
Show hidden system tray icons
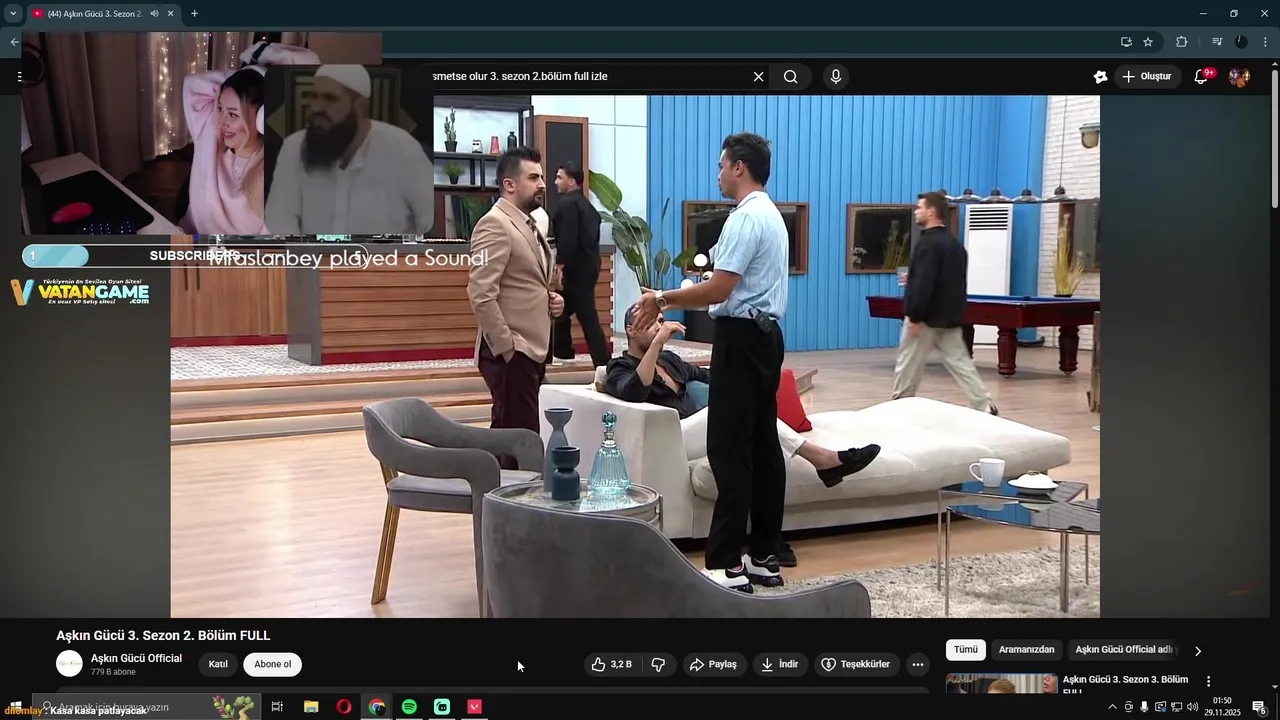point(1112,707)
